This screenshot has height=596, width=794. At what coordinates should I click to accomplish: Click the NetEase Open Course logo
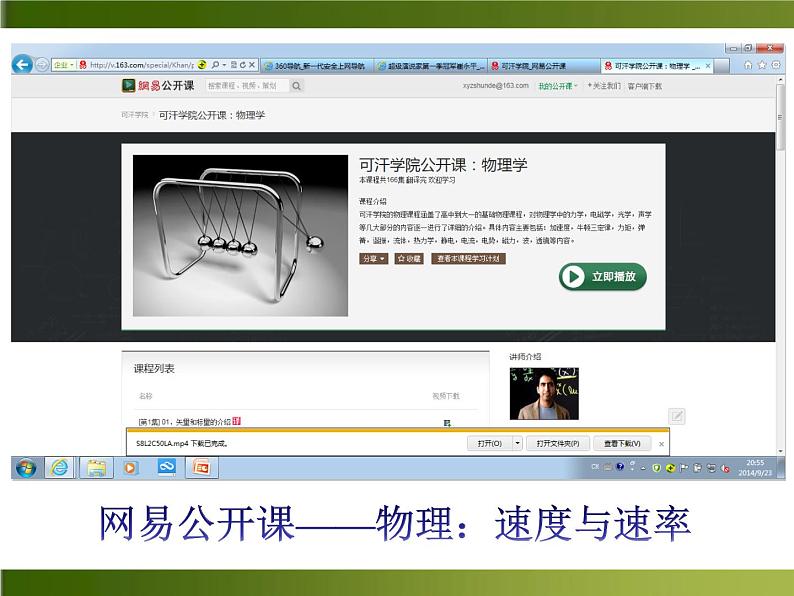[x=158, y=86]
